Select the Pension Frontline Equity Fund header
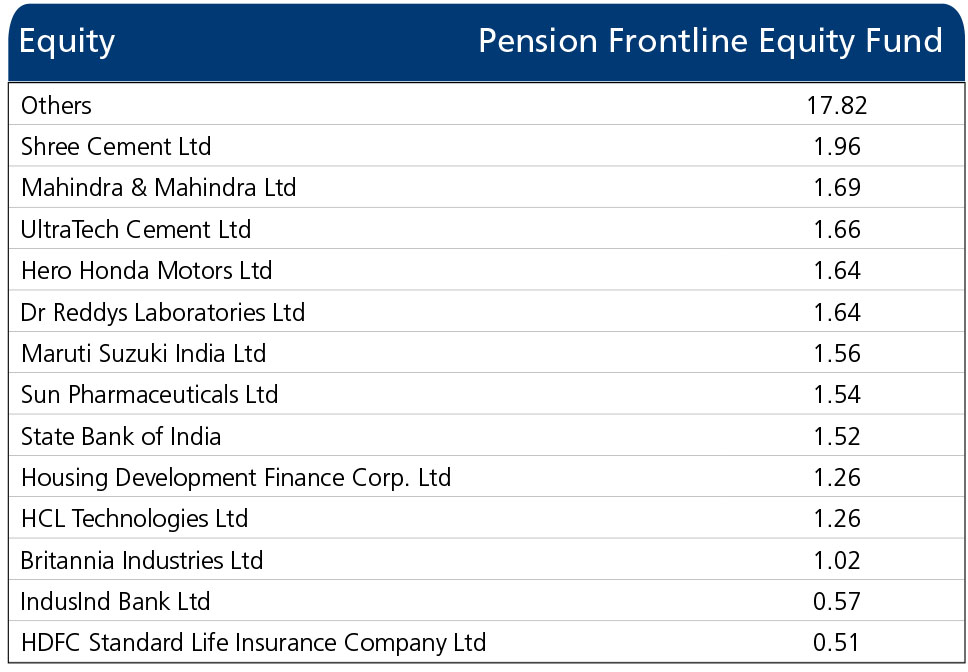This screenshot has width=968, height=672. (711, 41)
